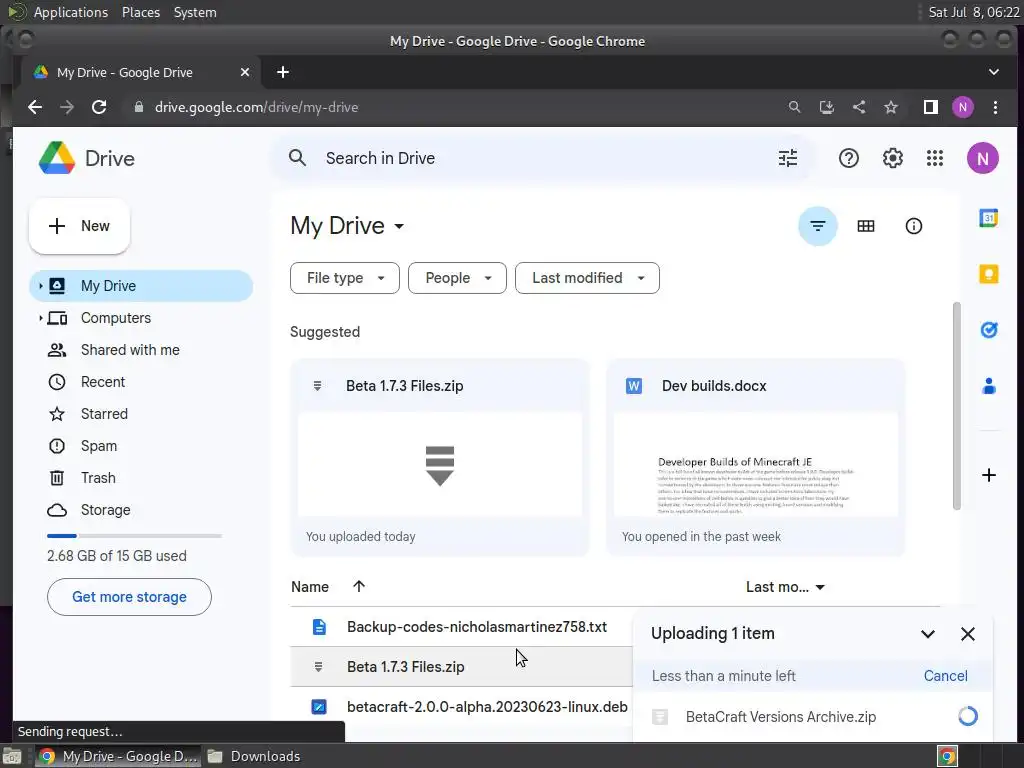Image resolution: width=1024 pixels, height=768 pixels.
Task: Open Google Keep side panel
Action: (988, 274)
